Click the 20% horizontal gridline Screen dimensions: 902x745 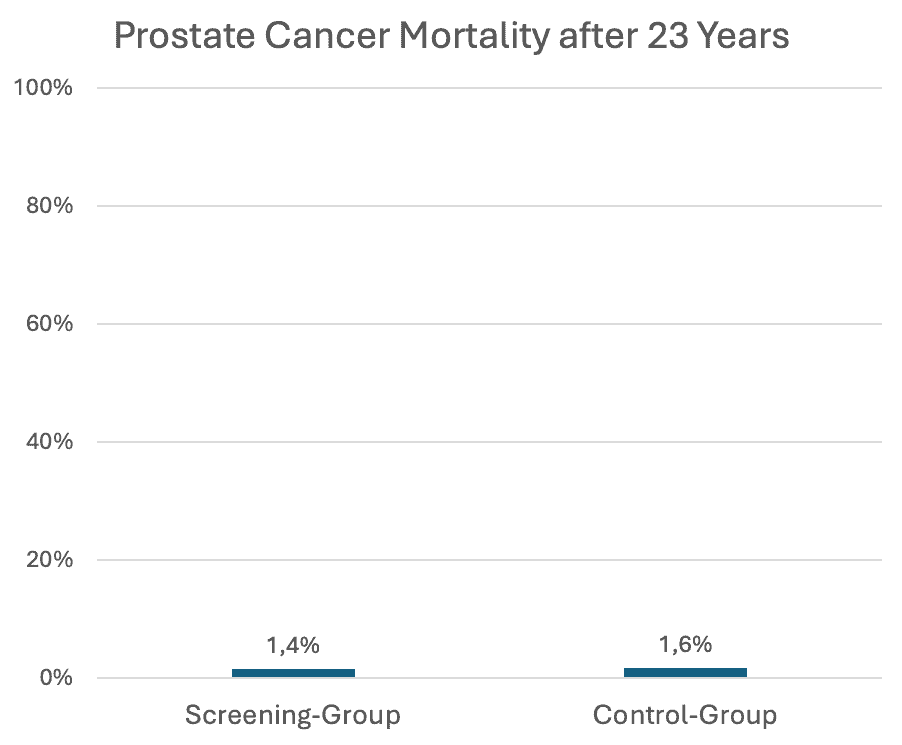pos(490,560)
